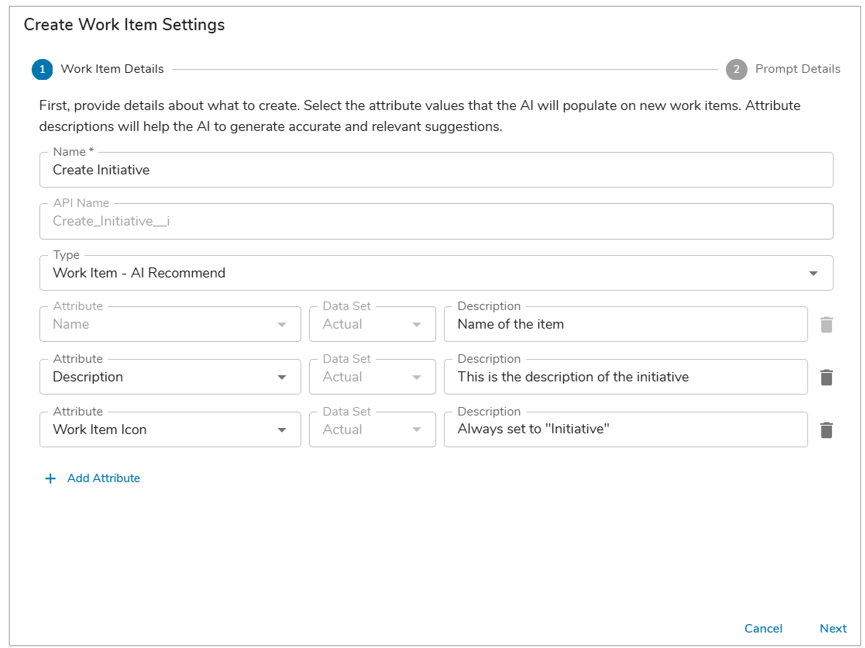865x648 pixels.
Task: Click the trash icon on the Name row
Action: [x=826, y=324]
